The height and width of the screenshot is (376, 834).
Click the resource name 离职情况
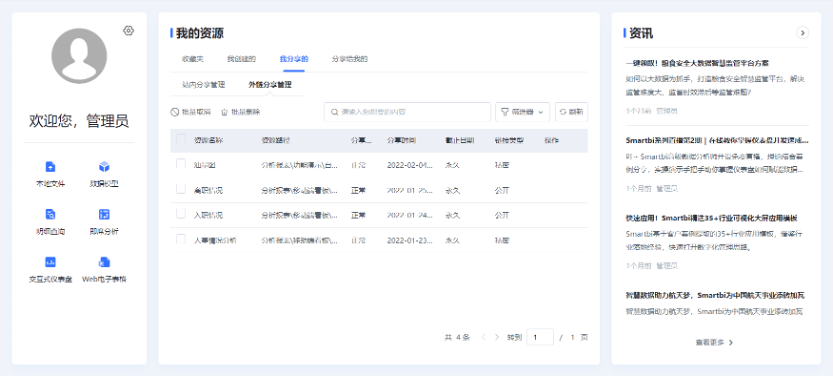(x=208, y=190)
